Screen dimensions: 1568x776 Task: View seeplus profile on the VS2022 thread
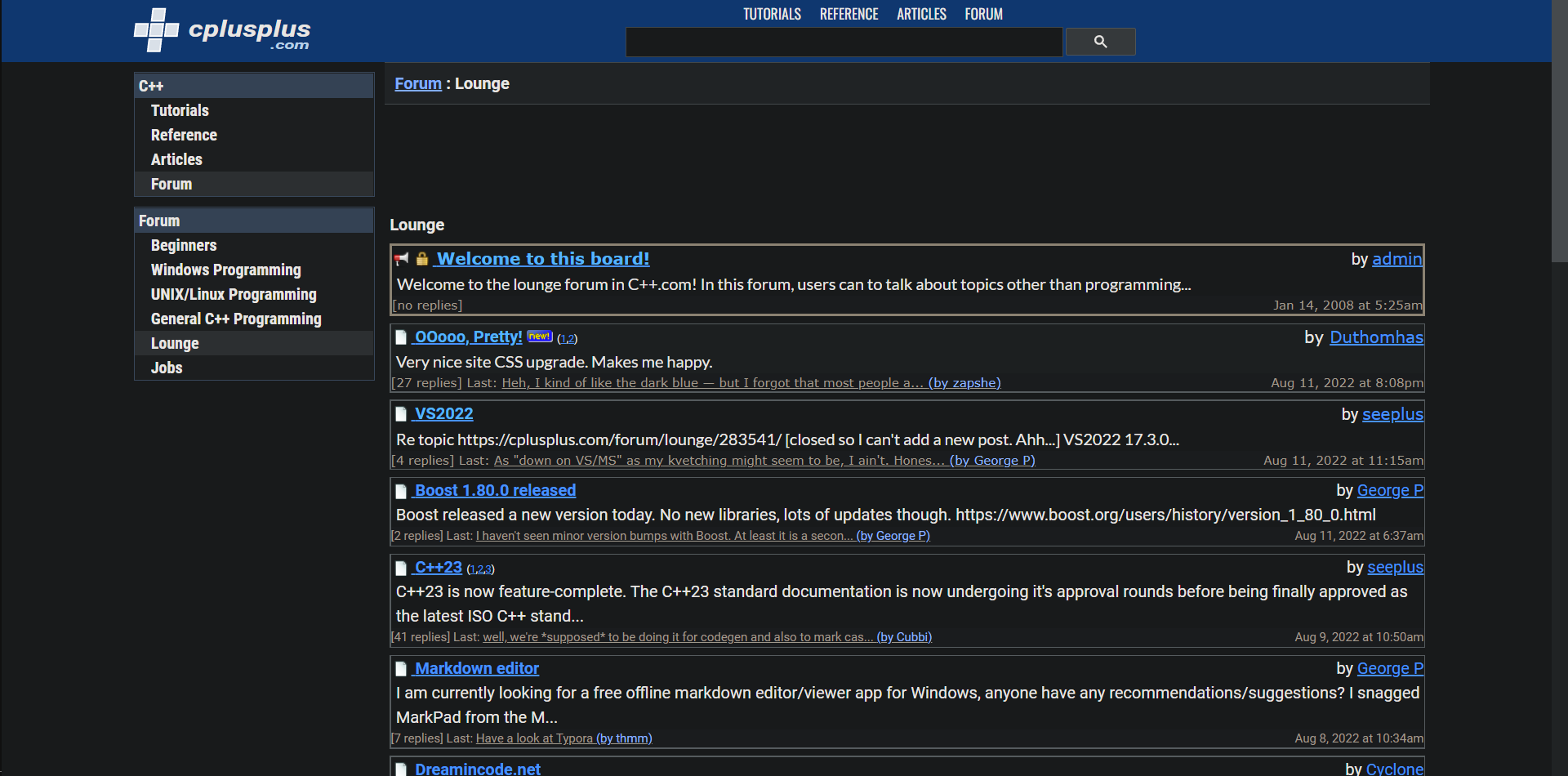point(1392,414)
